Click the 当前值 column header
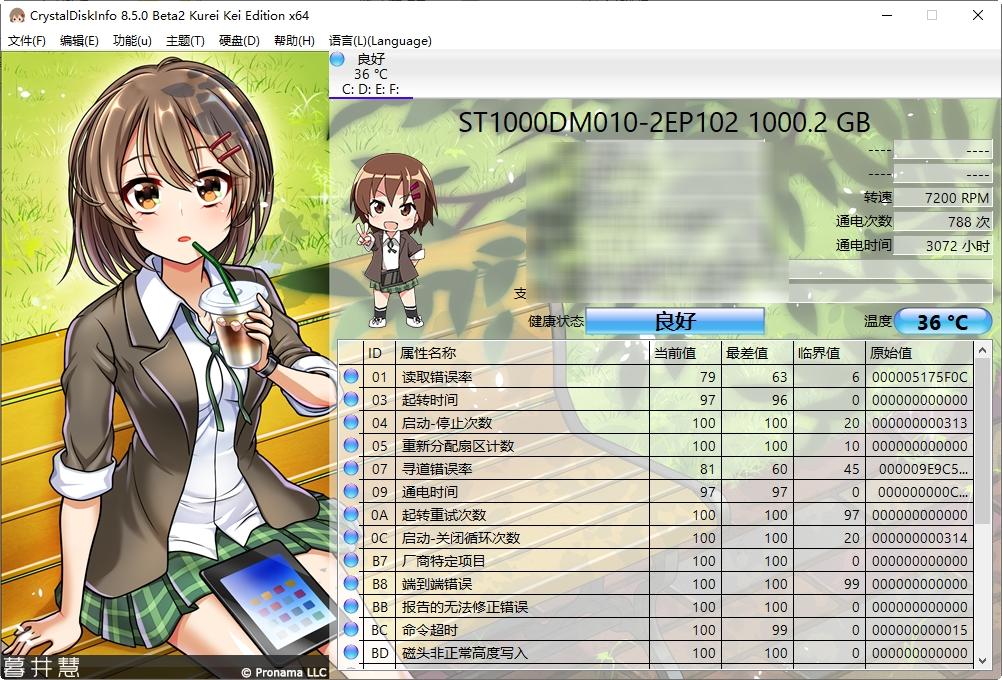This screenshot has height=680, width=1002. [685, 353]
